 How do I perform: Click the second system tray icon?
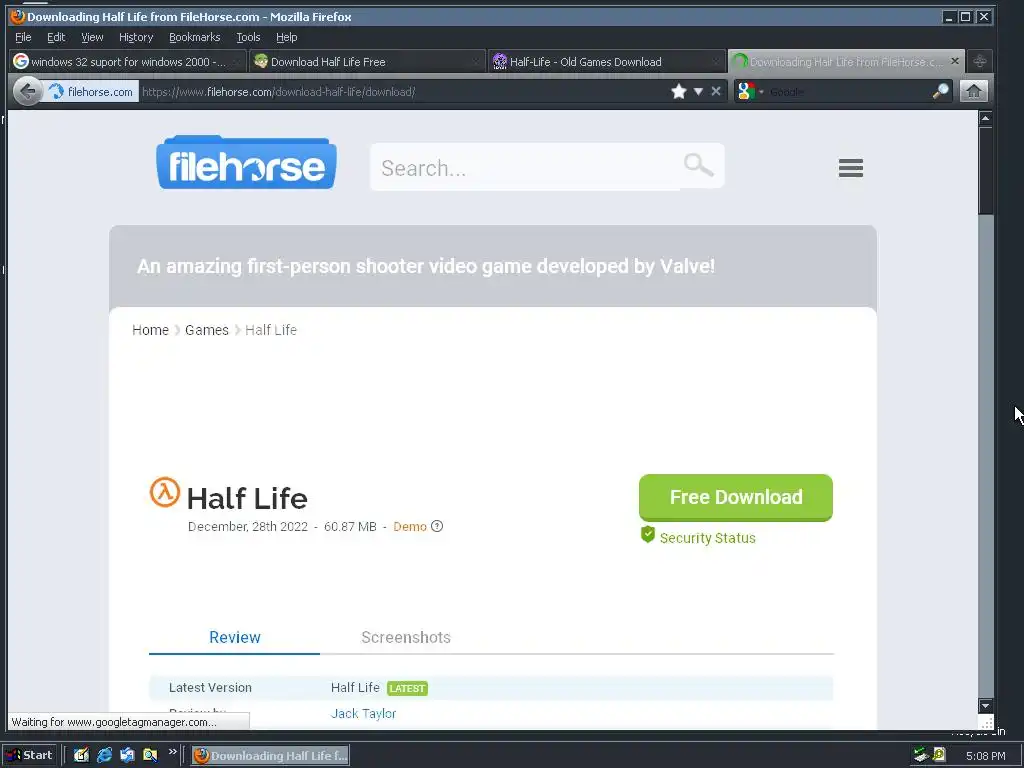[x=939, y=755]
